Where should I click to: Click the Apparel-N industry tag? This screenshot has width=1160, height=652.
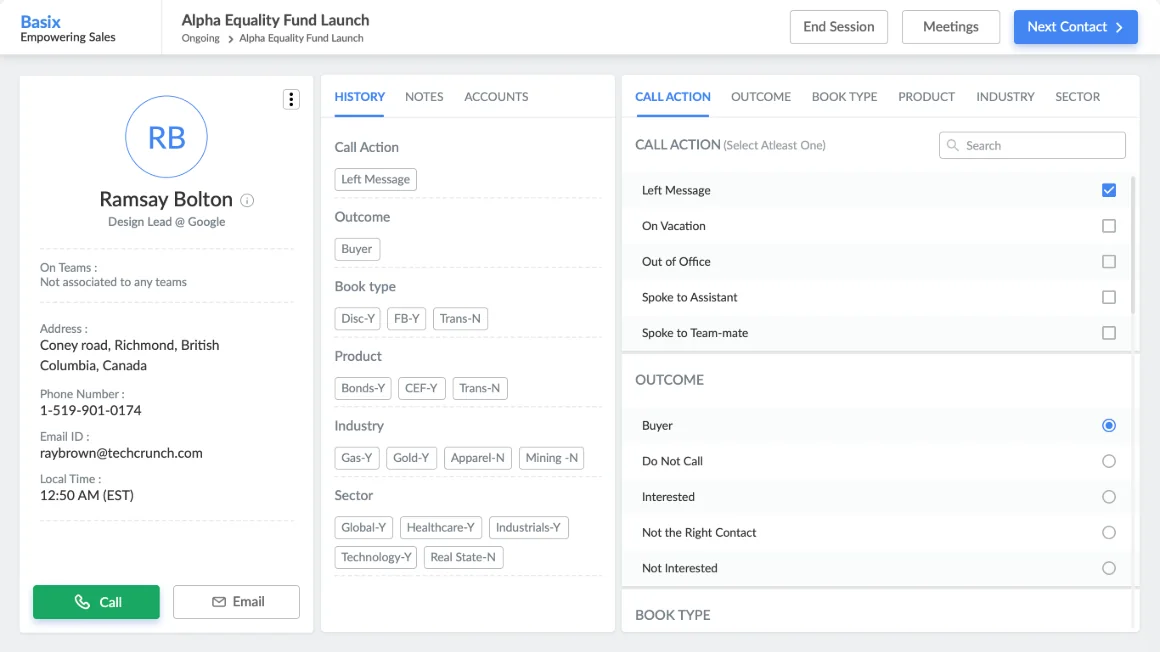coord(477,458)
